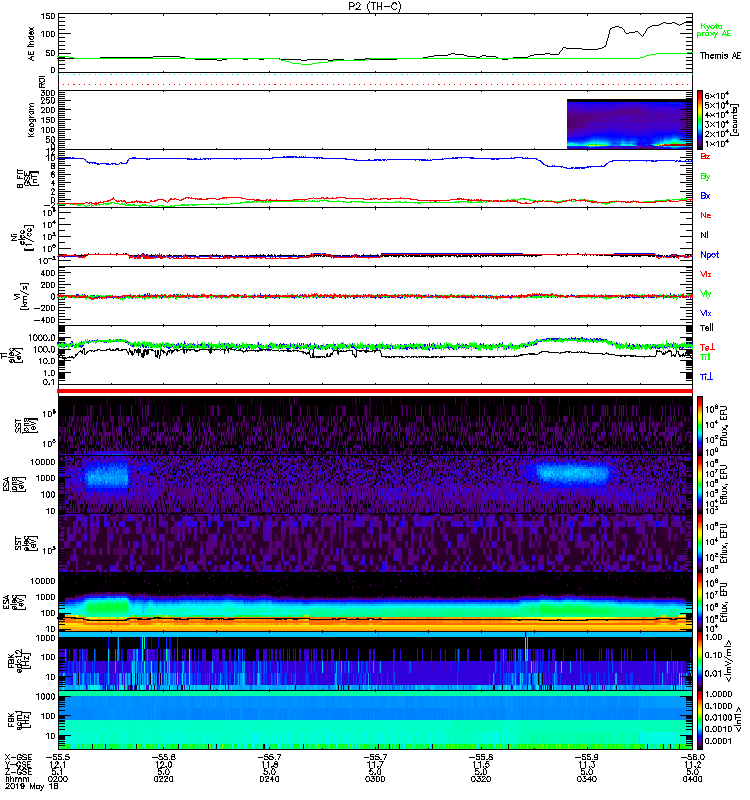Click the 0240 time tick label
750x800 pixels.
point(269,779)
